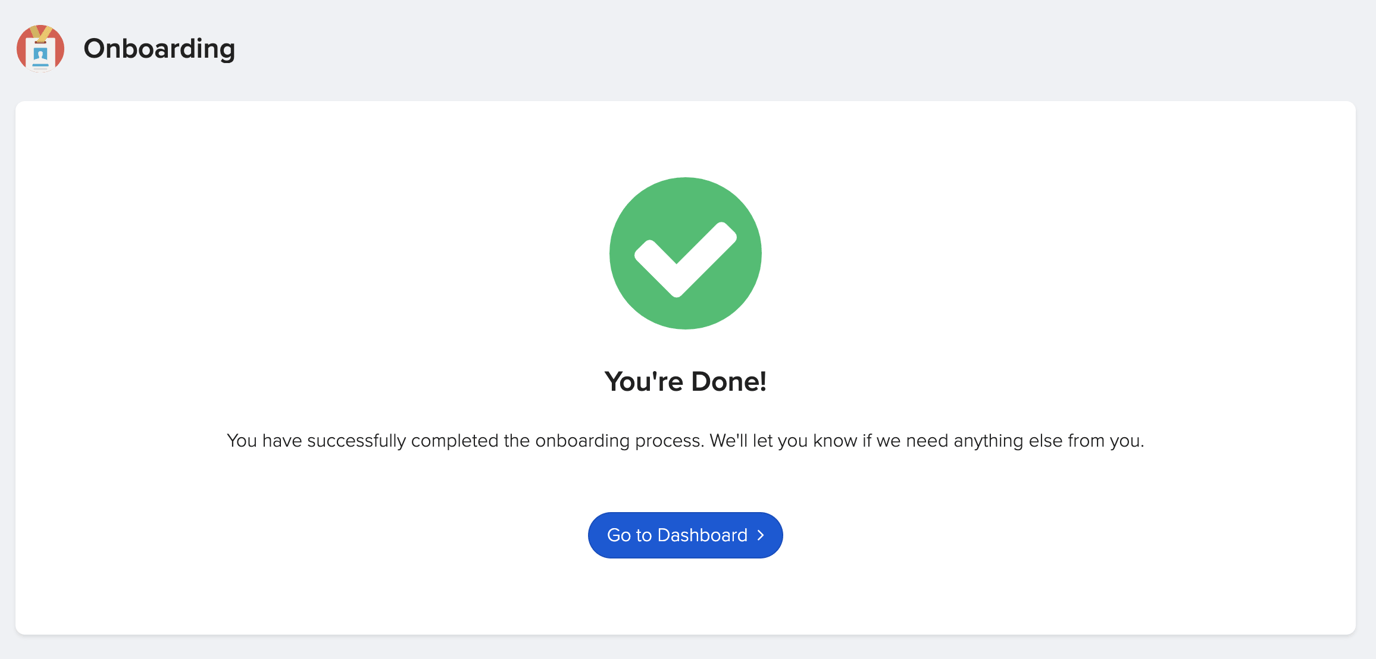Image resolution: width=1376 pixels, height=659 pixels.
Task: Click the yellow lanyard on the app logo
Action: pos(40,33)
